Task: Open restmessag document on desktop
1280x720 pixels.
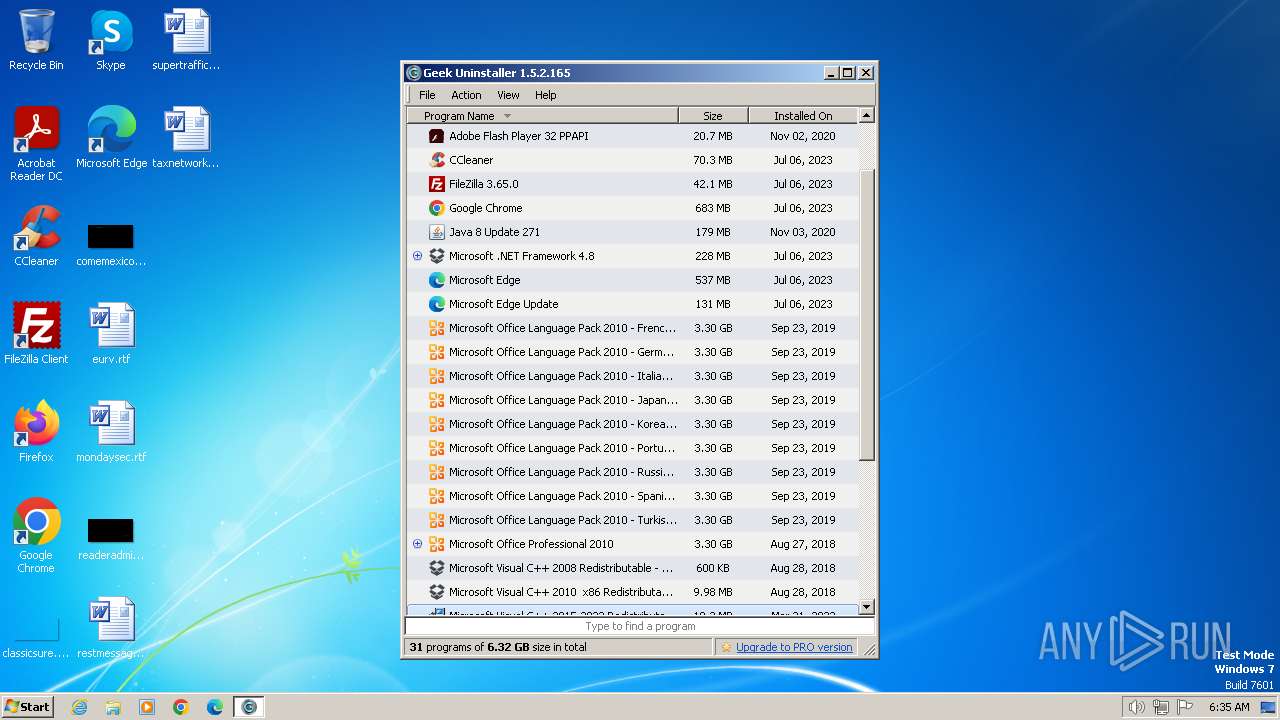Action: point(111,628)
